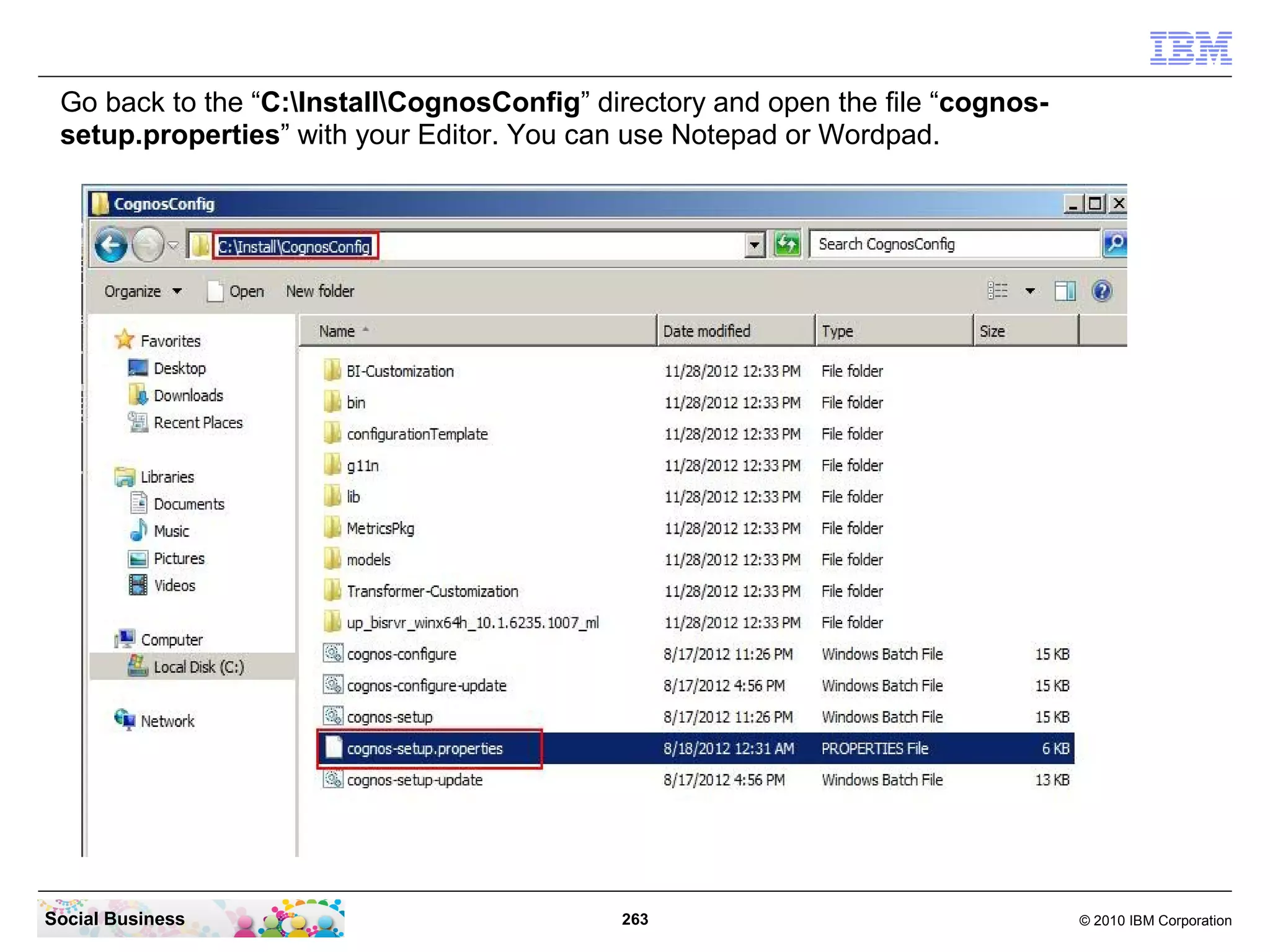Click the Back navigation arrow button
The height and width of the screenshot is (952, 1270).
click(x=110, y=245)
